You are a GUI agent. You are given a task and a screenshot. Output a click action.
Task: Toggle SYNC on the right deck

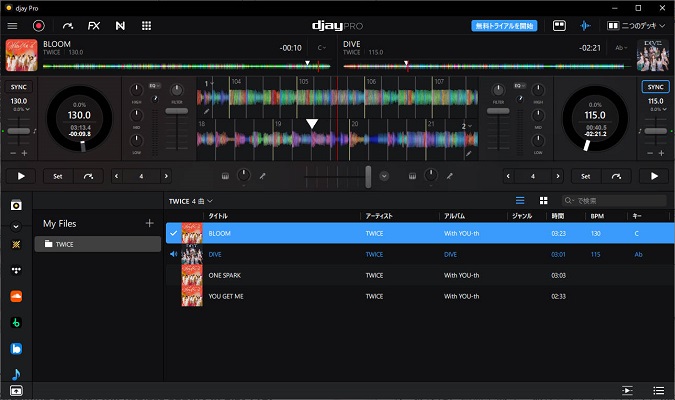(x=655, y=87)
